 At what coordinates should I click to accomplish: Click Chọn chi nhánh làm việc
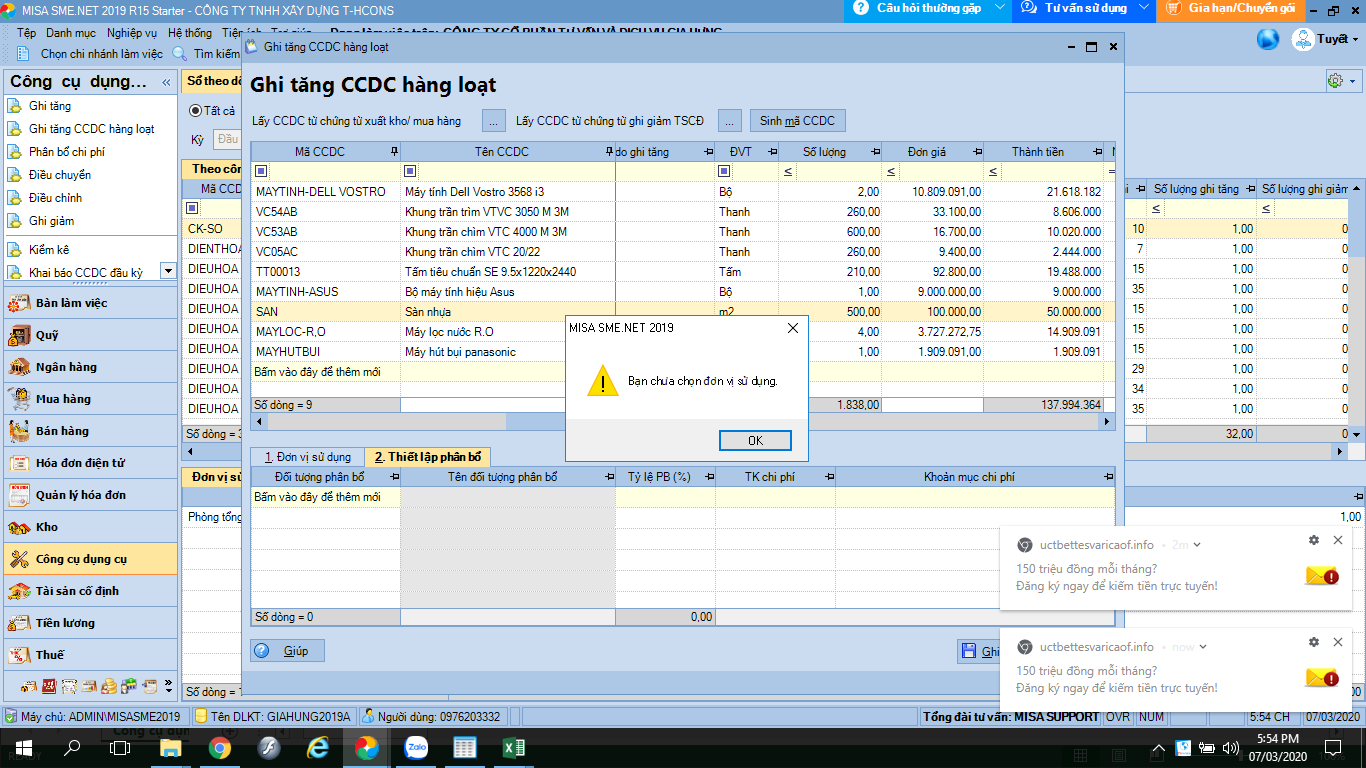[91, 54]
